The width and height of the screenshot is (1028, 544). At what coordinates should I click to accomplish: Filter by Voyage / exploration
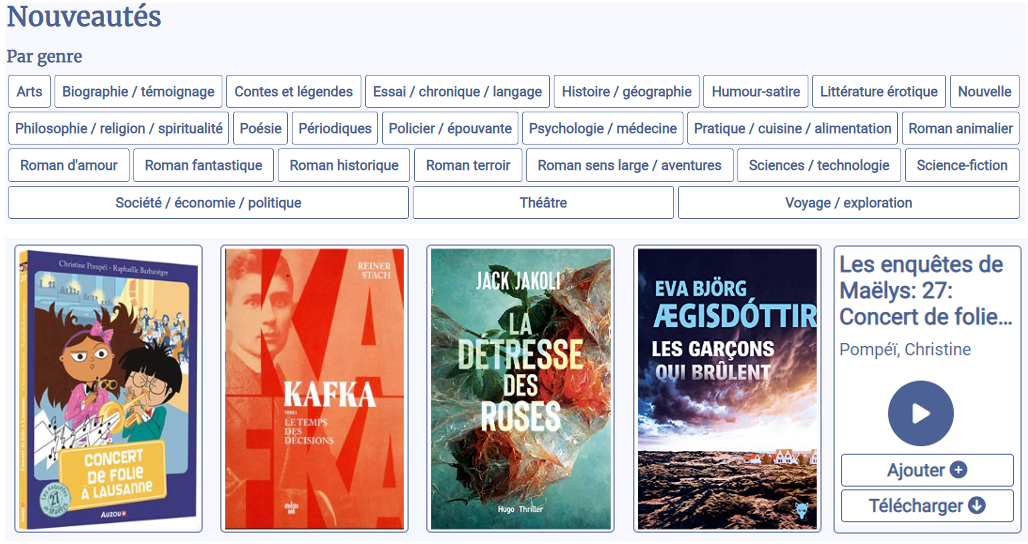(x=848, y=202)
